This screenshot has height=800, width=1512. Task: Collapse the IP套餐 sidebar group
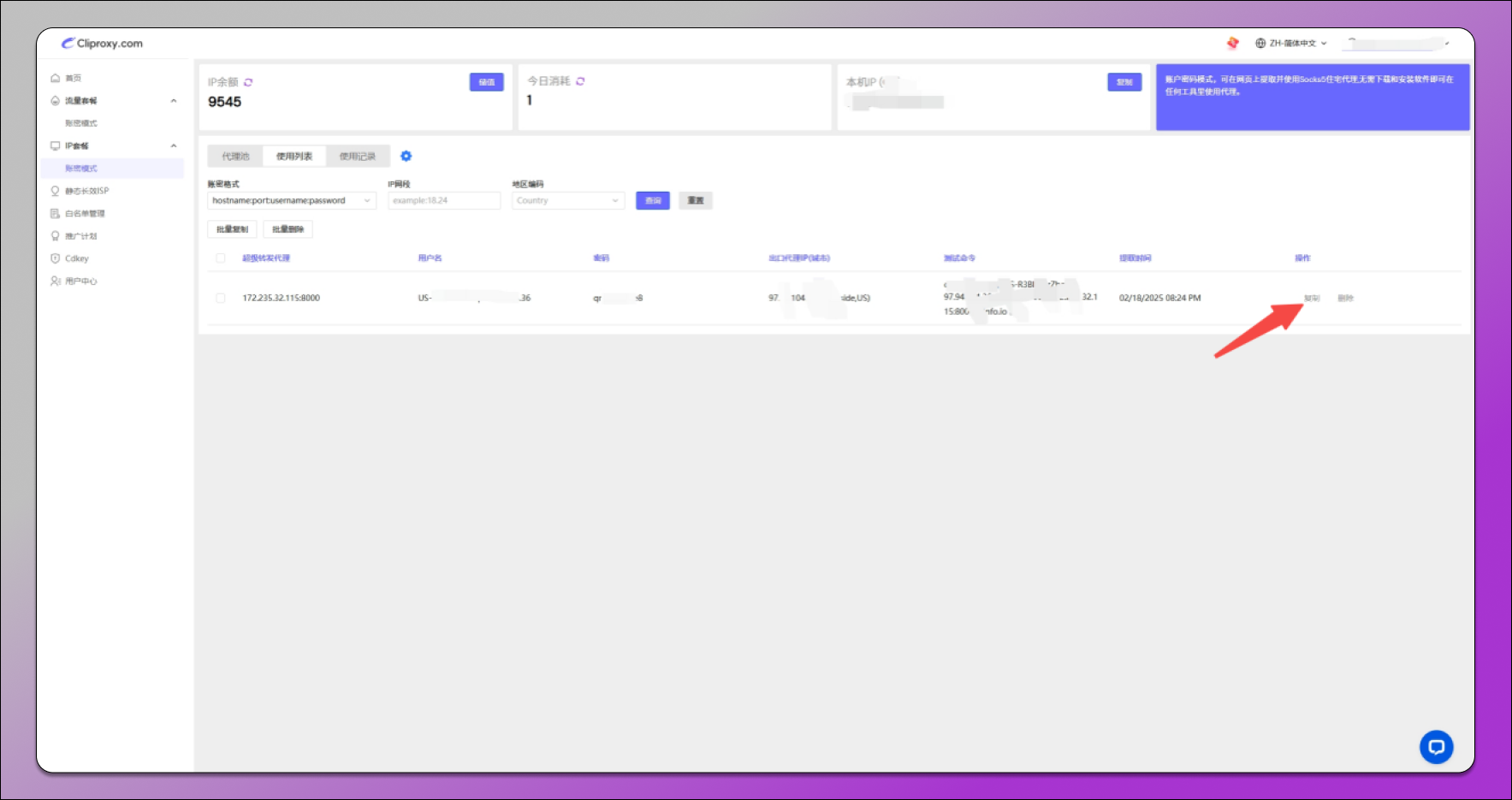pos(174,146)
